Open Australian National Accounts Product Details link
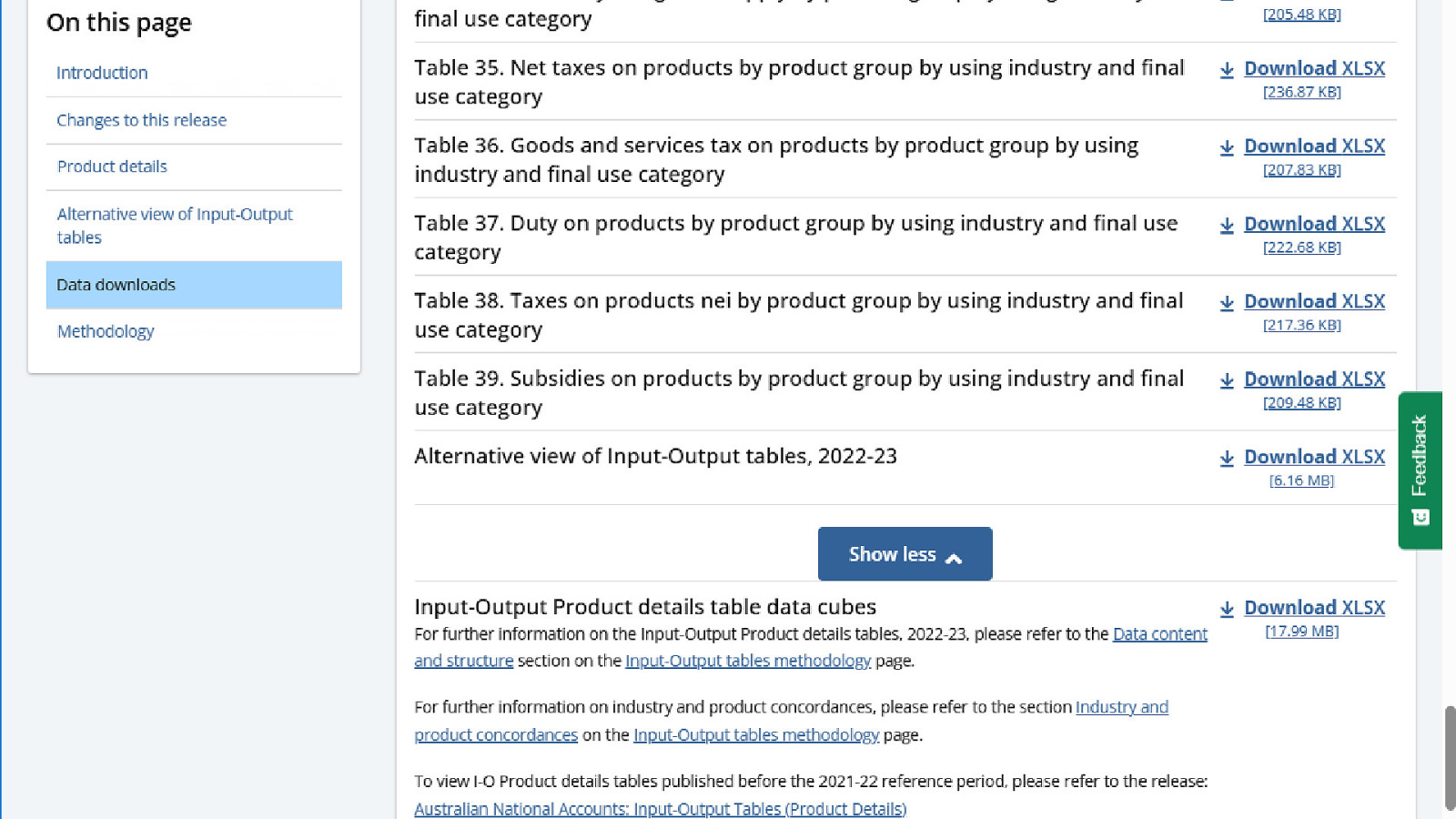Screen dimensions: 1456x819 [660, 809]
